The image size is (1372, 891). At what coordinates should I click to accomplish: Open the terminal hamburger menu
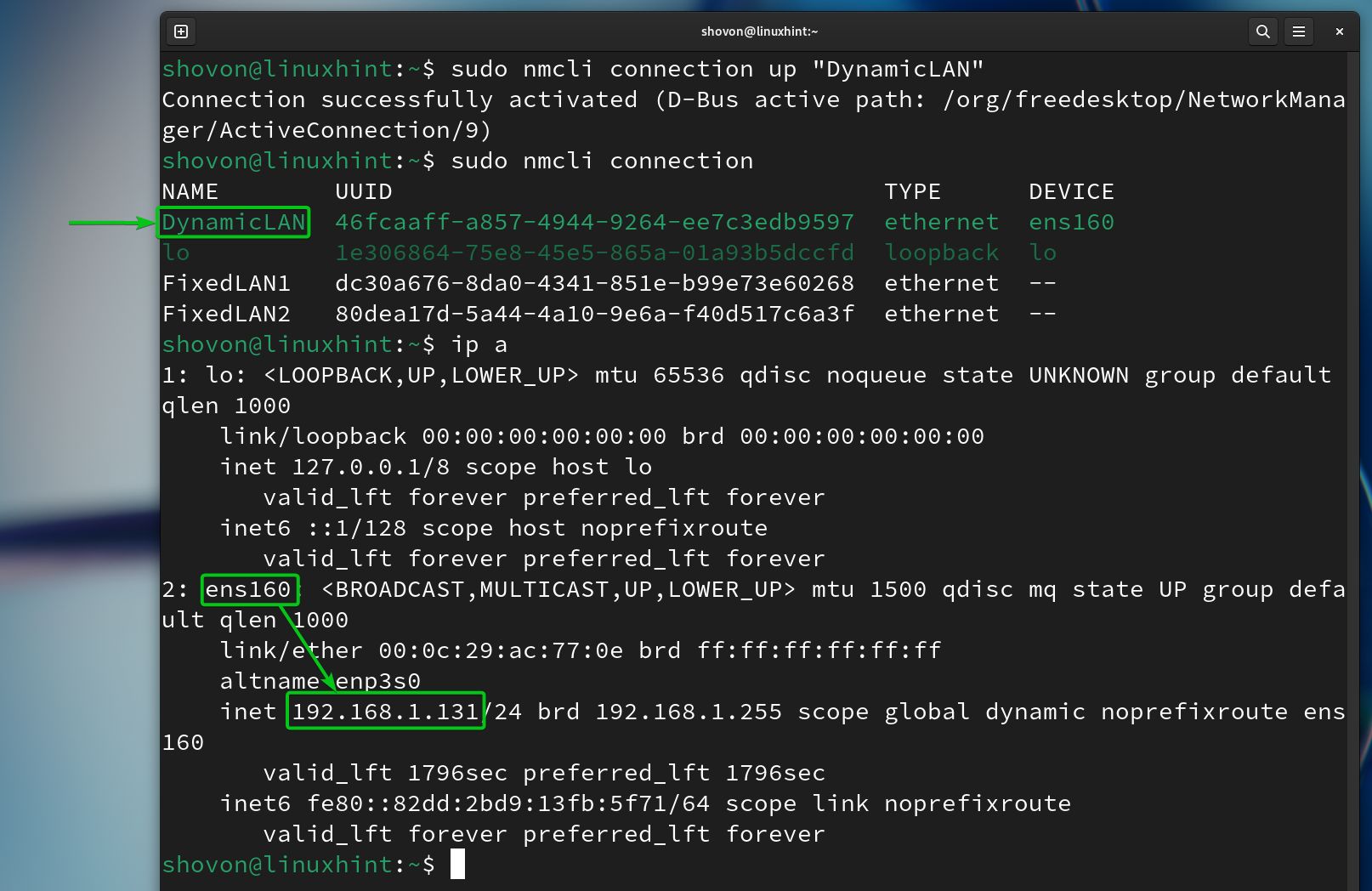[1299, 31]
